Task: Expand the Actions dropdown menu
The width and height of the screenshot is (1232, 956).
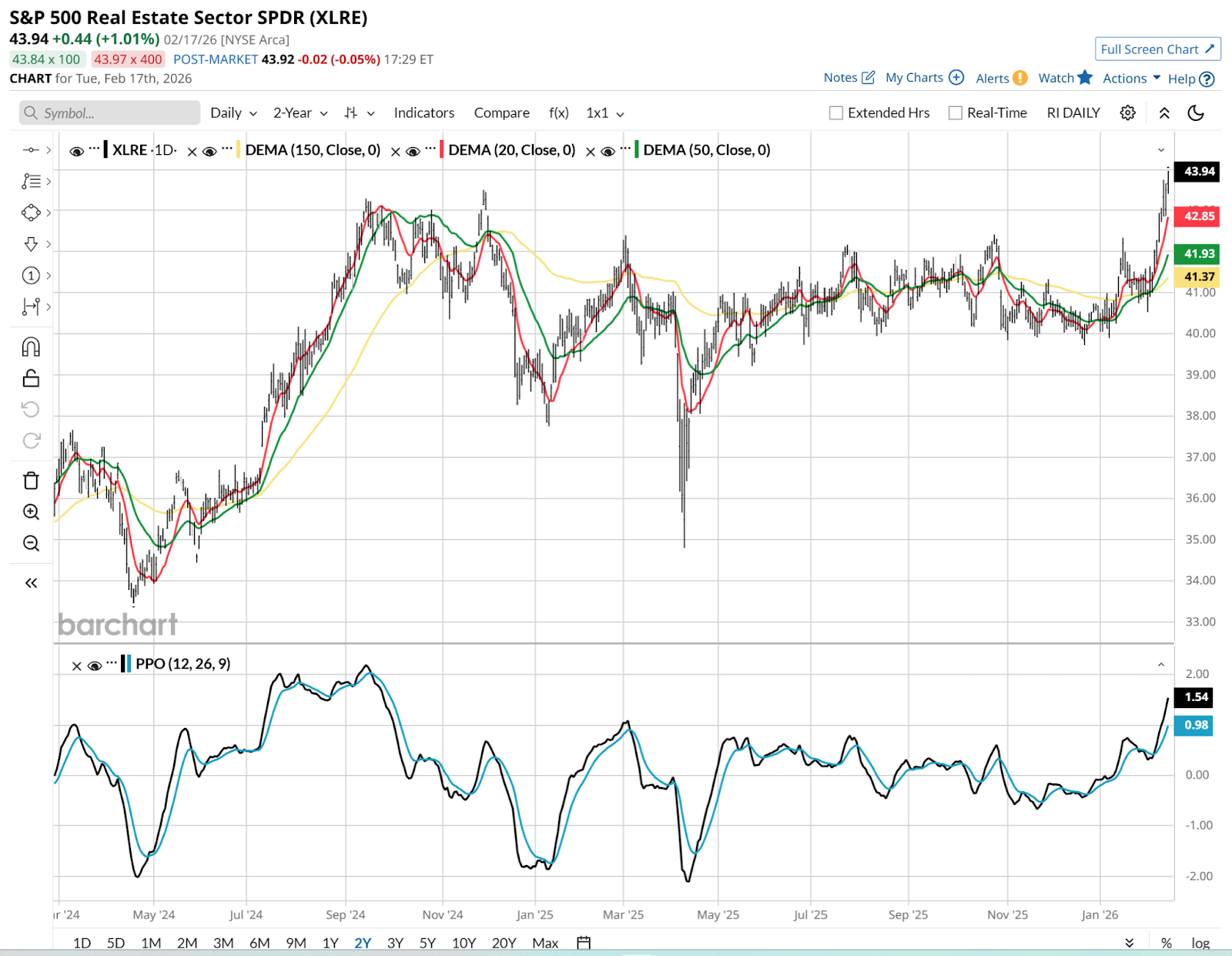Action: (x=1131, y=78)
